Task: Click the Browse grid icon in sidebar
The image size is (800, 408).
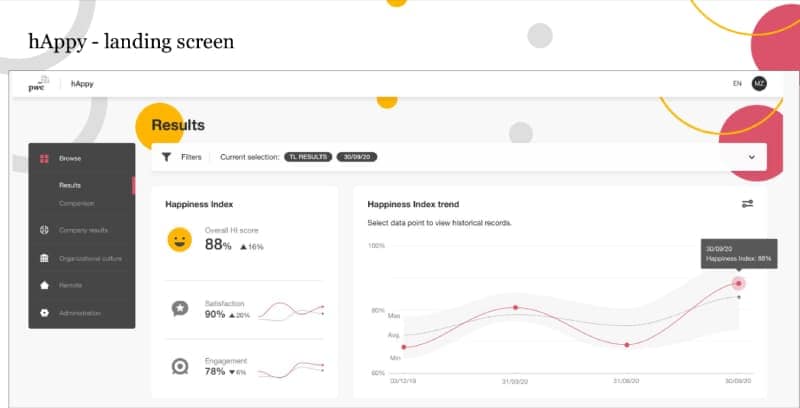Action: (44, 158)
